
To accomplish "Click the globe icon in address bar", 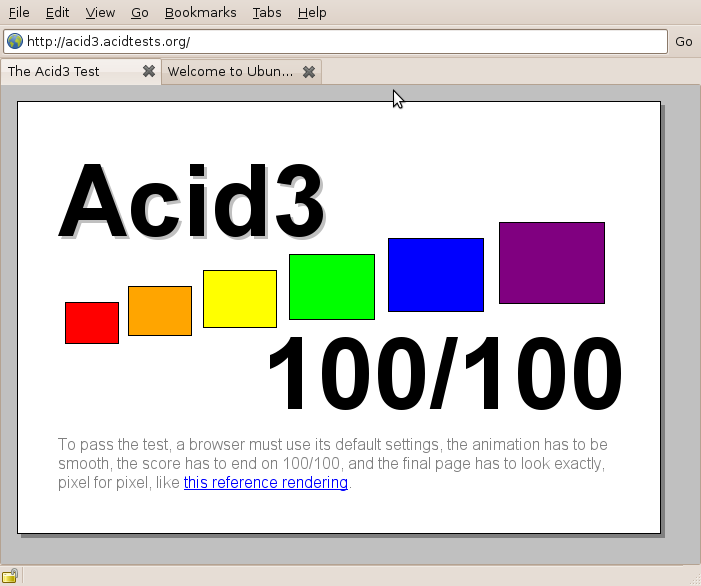I will point(15,41).
